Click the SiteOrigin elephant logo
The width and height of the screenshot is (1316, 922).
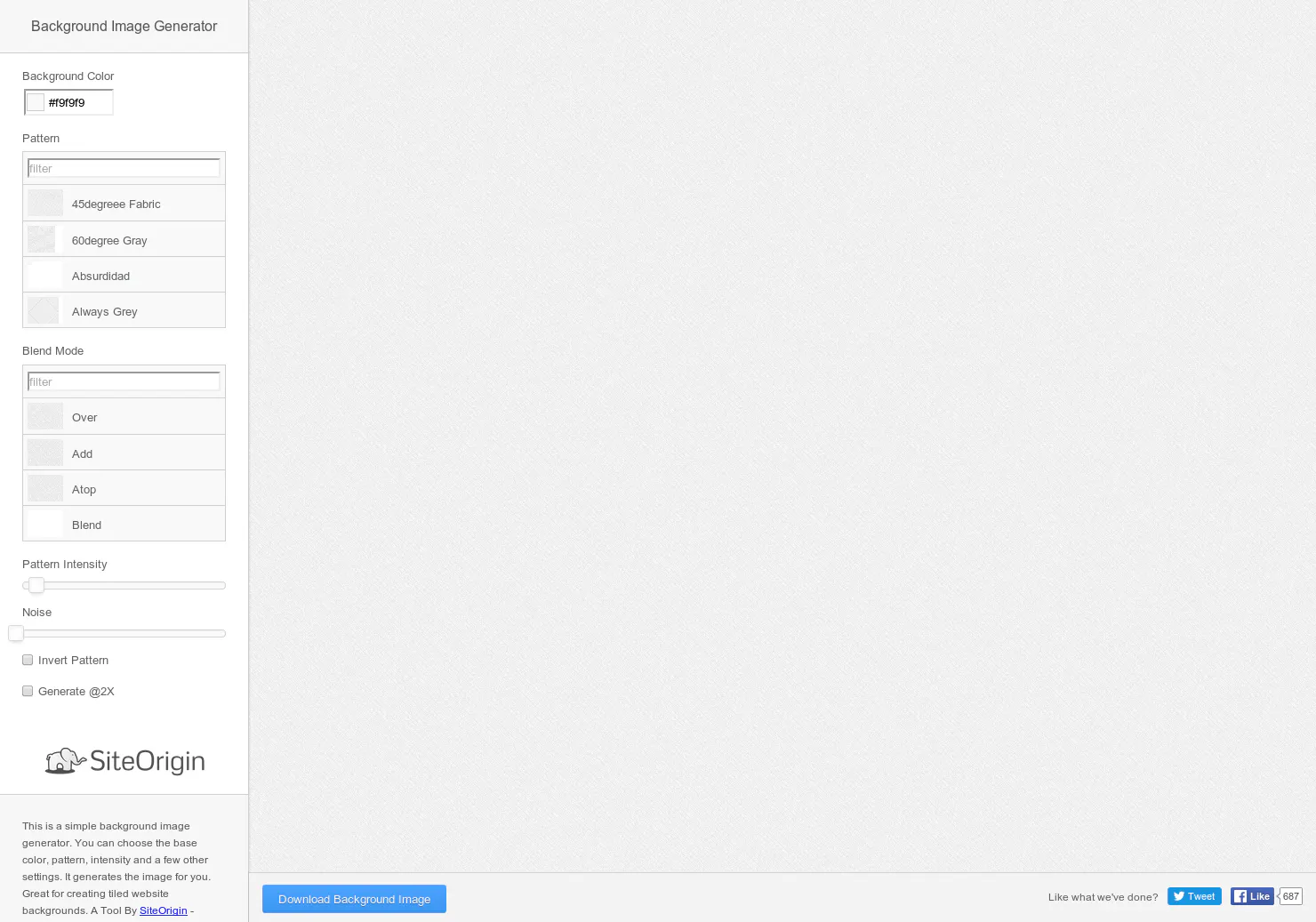124,761
